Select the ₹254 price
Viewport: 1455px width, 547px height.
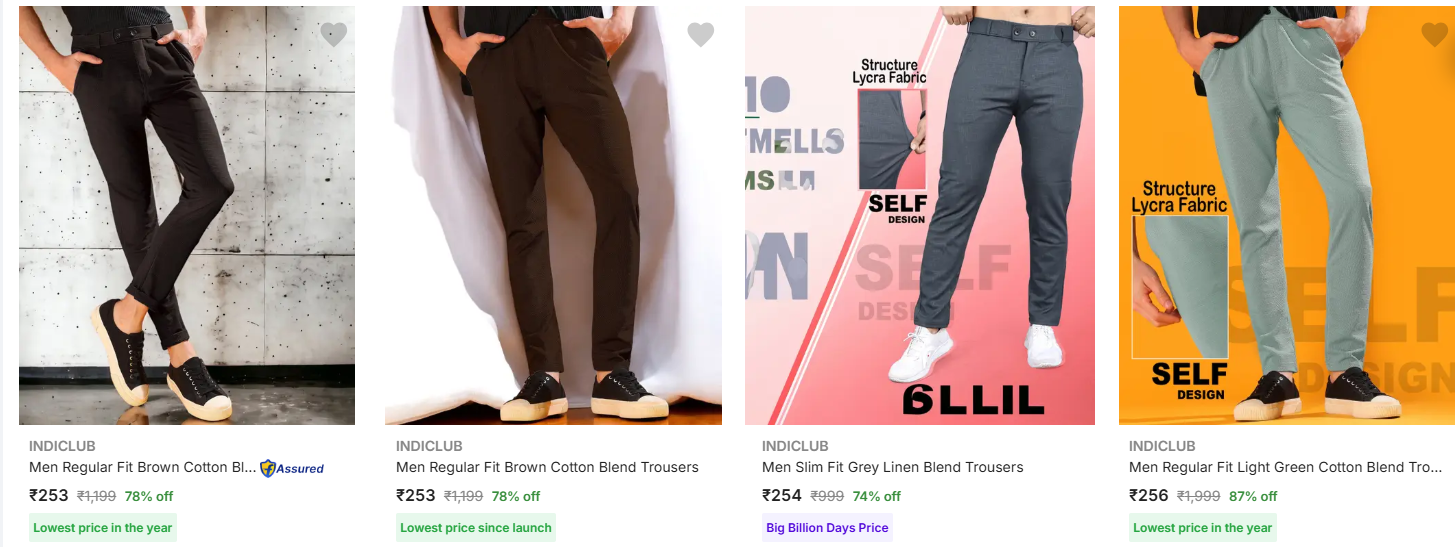click(x=782, y=495)
